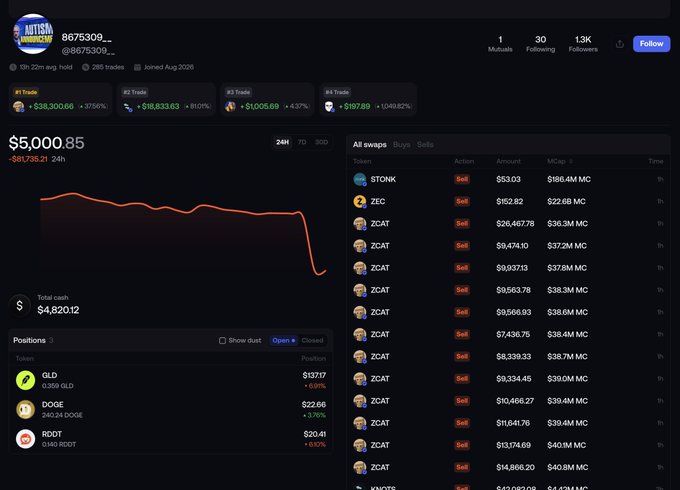Open the profile avatar picture
The height and width of the screenshot is (490, 680).
[x=33, y=34]
